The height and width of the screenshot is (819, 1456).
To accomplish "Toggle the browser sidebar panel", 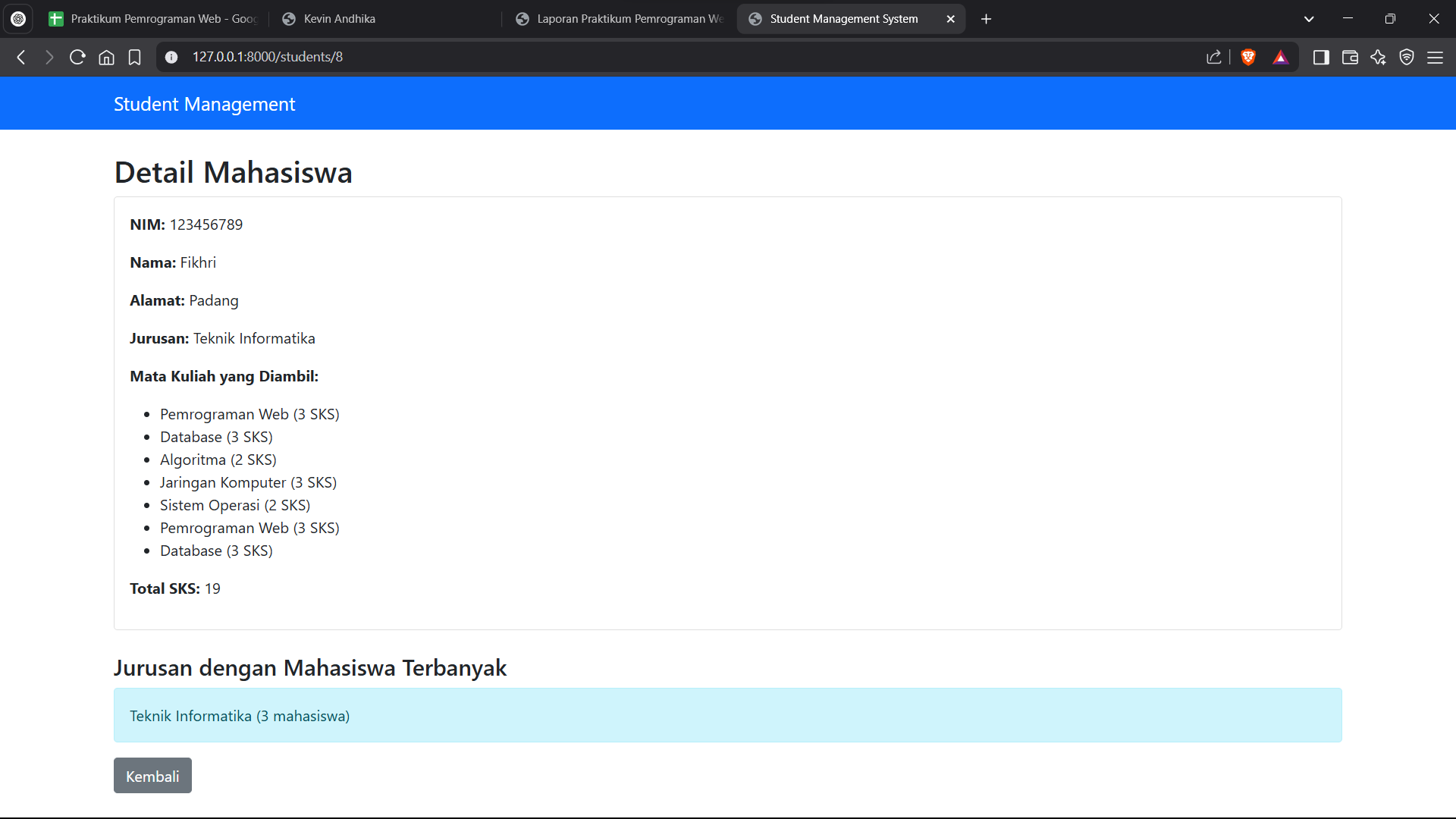I will pos(1321,57).
